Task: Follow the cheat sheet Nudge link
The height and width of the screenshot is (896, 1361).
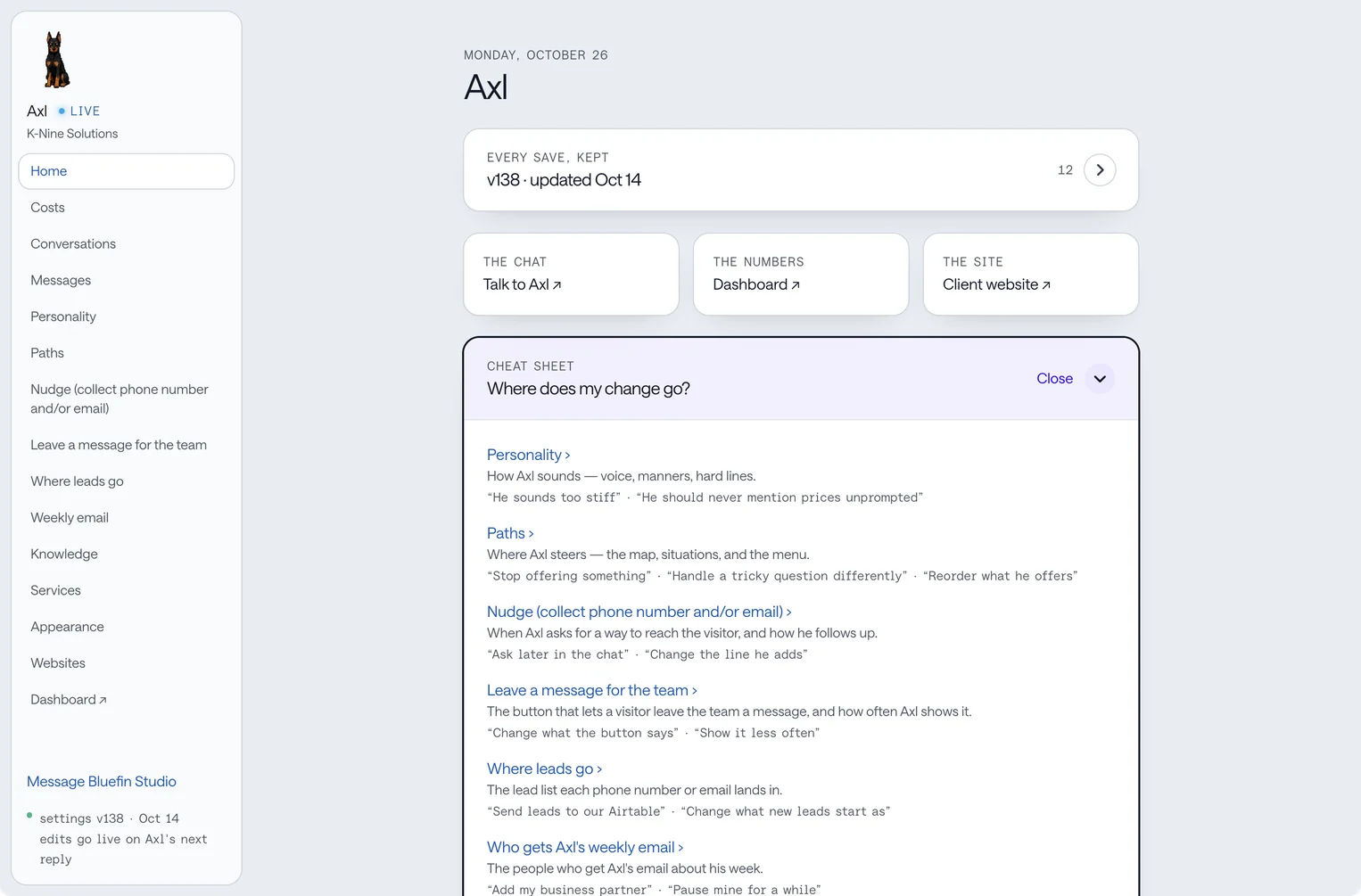Action: click(x=639, y=612)
